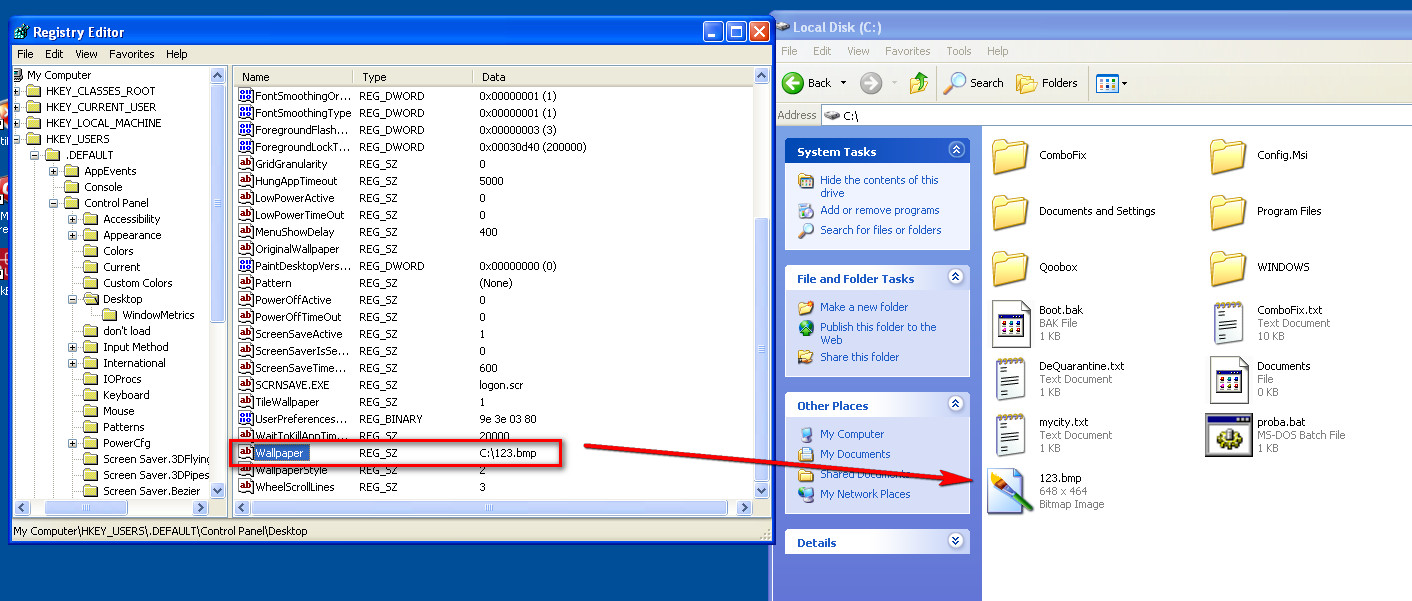Open Favorites menu in Registry Editor
This screenshot has width=1412, height=601.
[x=132, y=54]
